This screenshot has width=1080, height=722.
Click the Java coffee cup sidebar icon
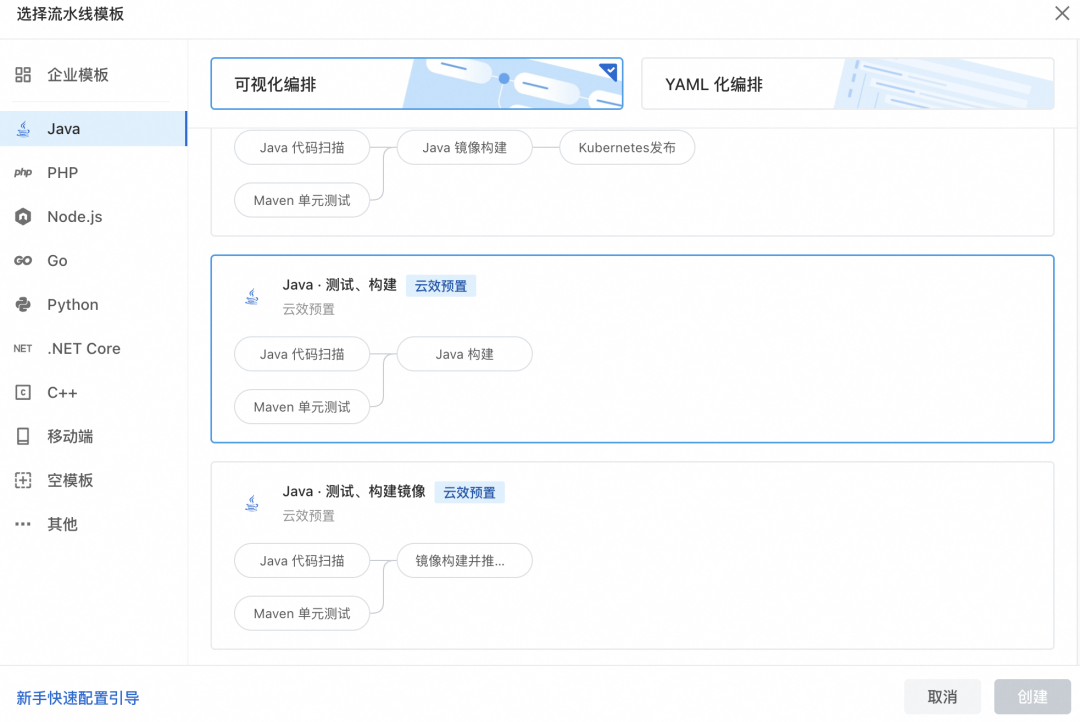pos(23,129)
